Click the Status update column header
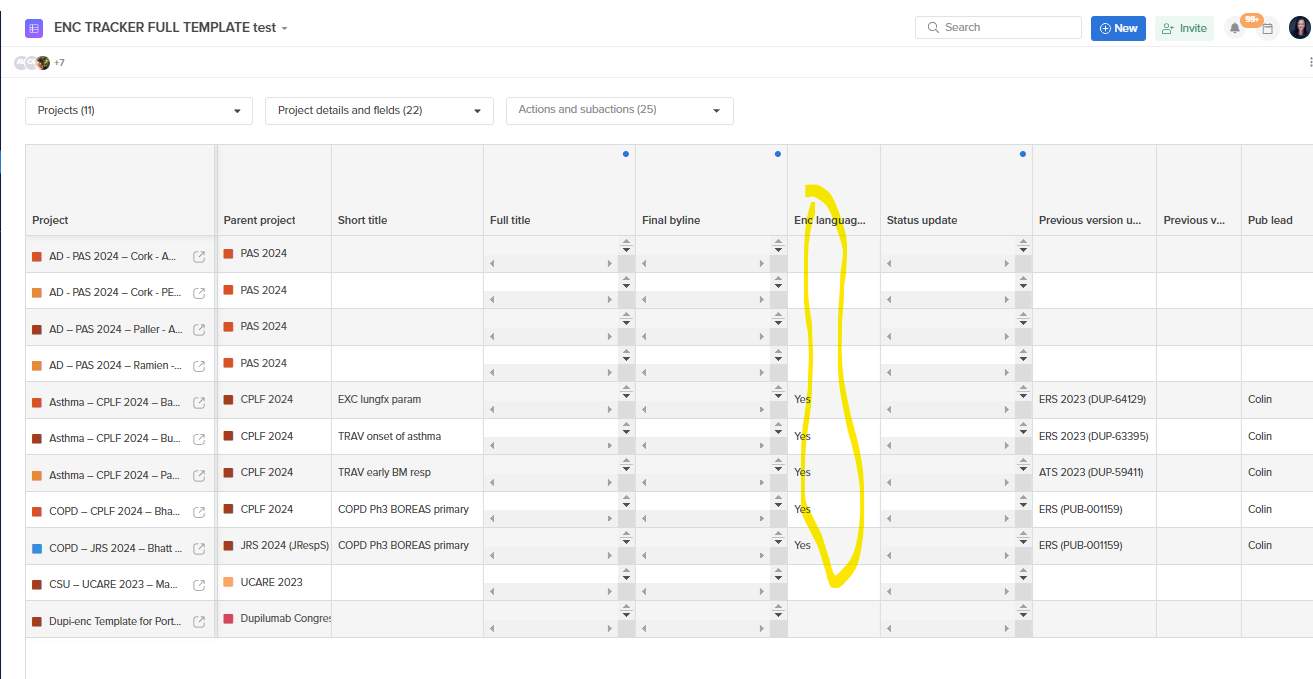This screenshot has height=679, width=1313. pyautogui.click(x=921, y=220)
